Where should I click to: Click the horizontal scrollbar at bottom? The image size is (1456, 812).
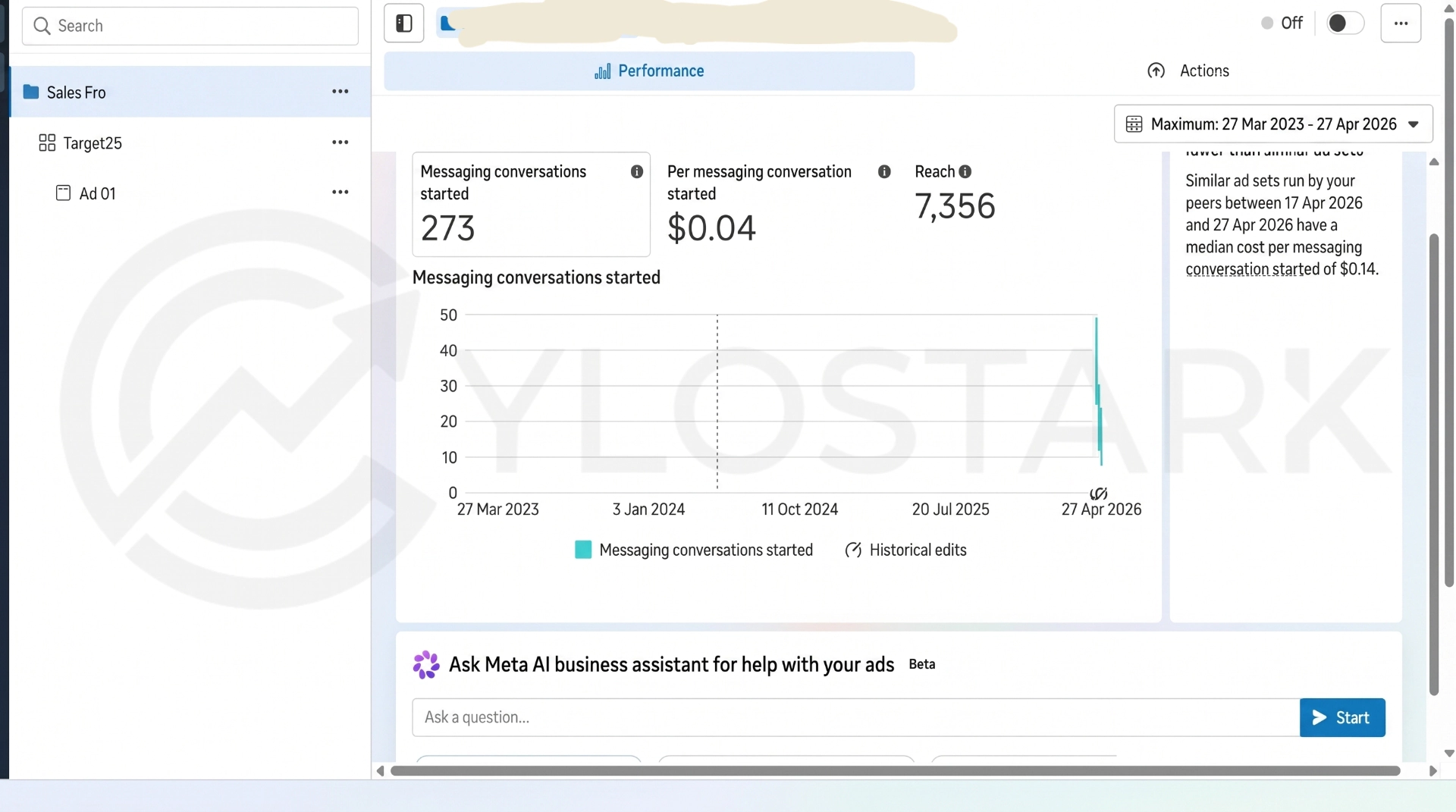[x=895, y=771]
